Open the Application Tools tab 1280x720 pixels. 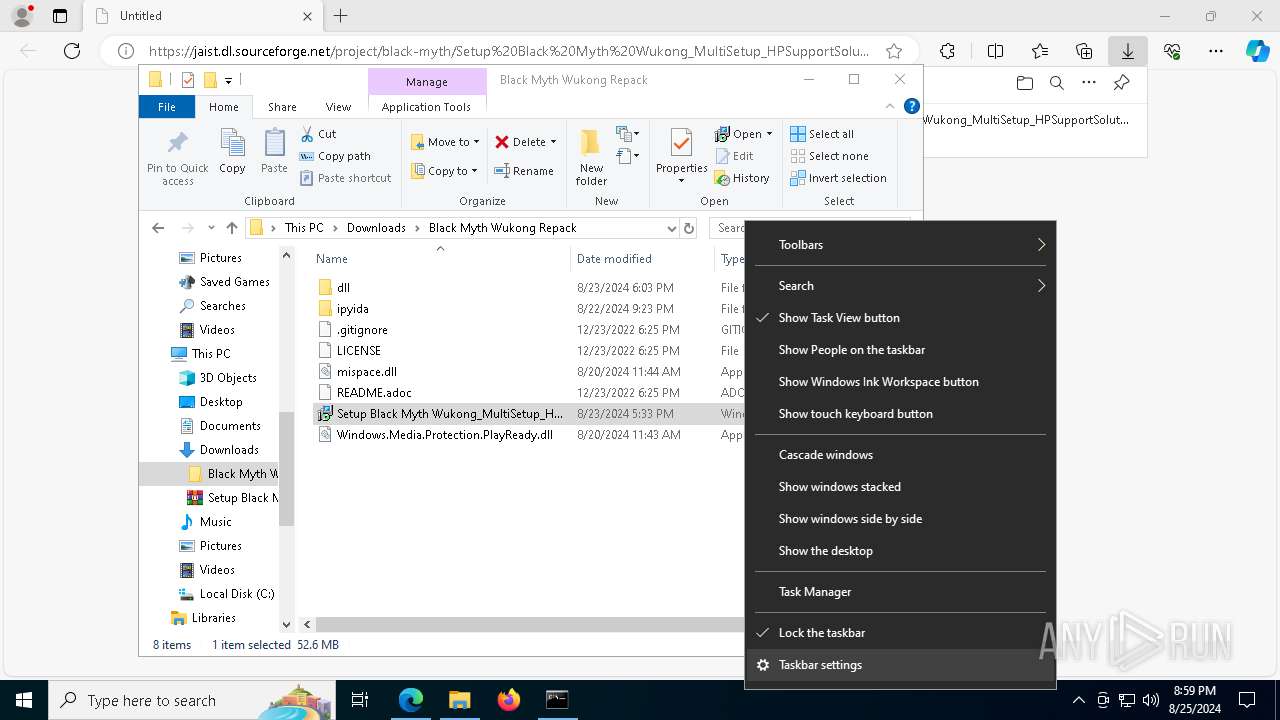click(x=426, y=107)
